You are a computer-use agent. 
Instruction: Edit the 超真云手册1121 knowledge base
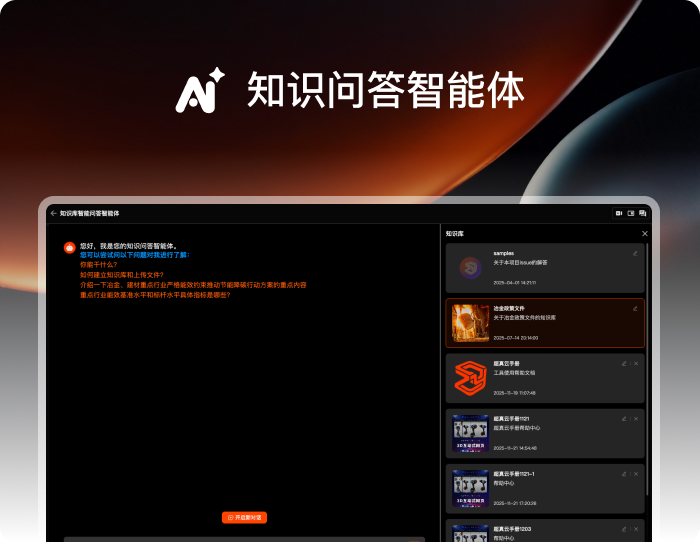[624, 418]
